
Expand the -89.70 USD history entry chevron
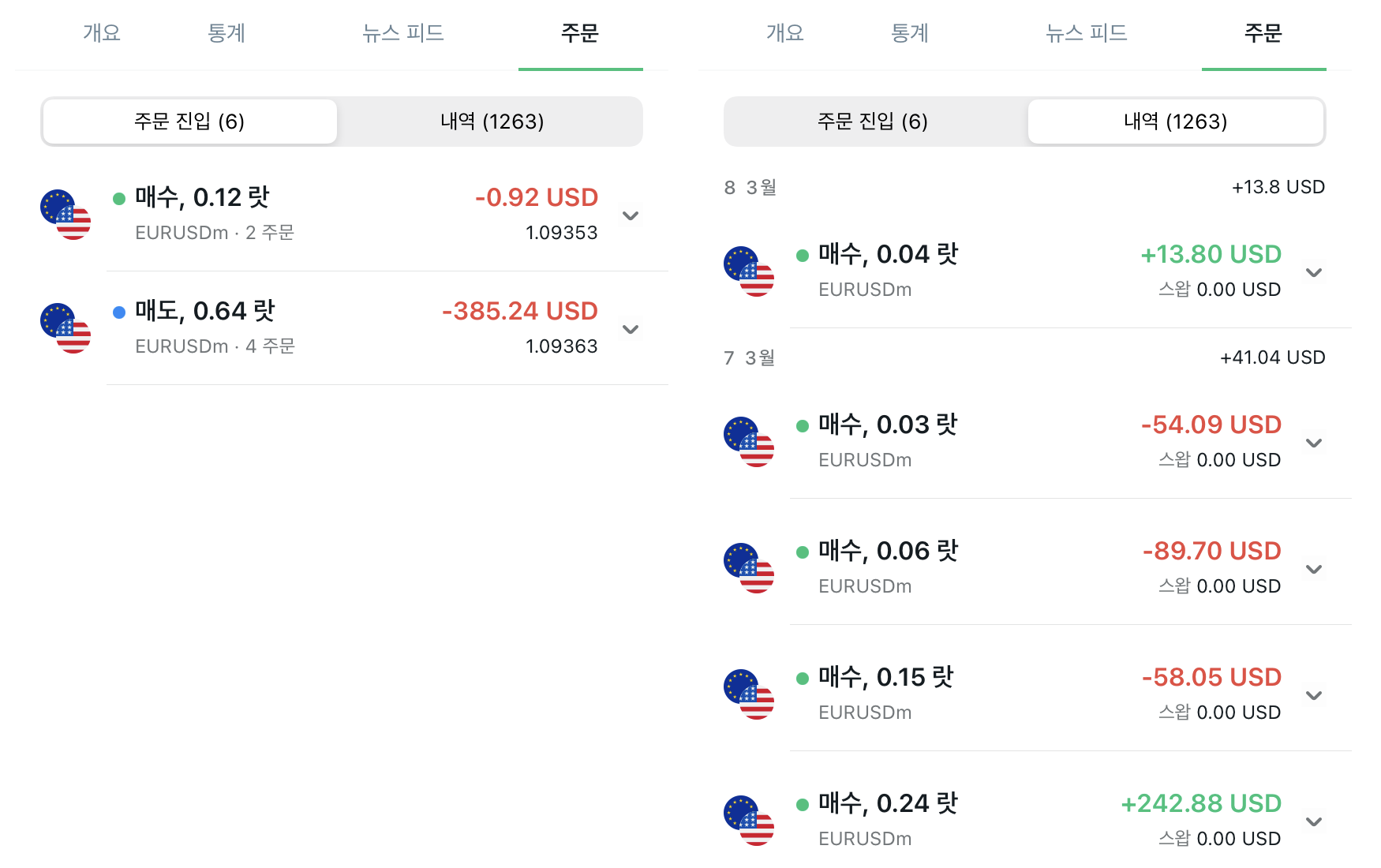(1313, 569)
